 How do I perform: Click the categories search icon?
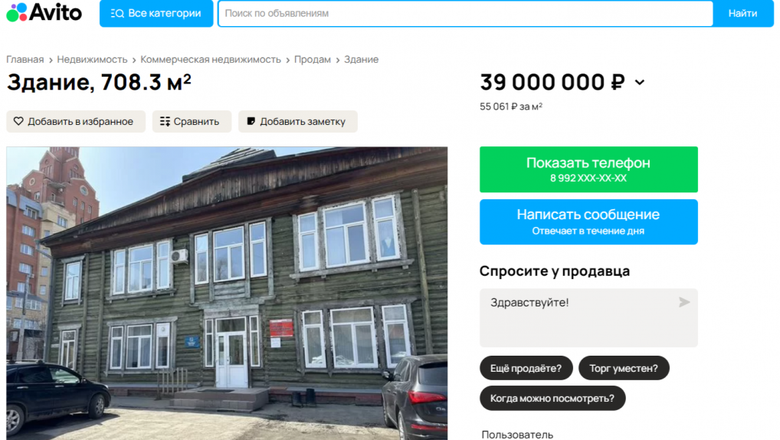point(117,13)
